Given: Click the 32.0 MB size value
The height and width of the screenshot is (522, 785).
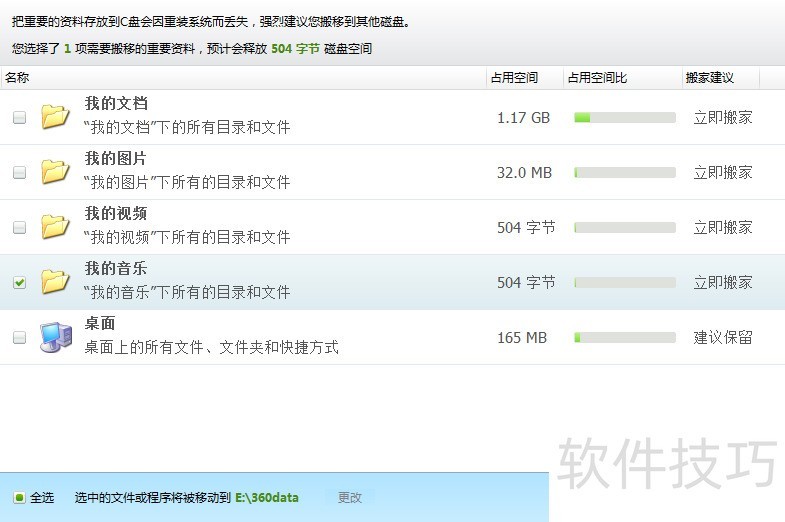Looking at the screenshot, I should pos(524,173).
